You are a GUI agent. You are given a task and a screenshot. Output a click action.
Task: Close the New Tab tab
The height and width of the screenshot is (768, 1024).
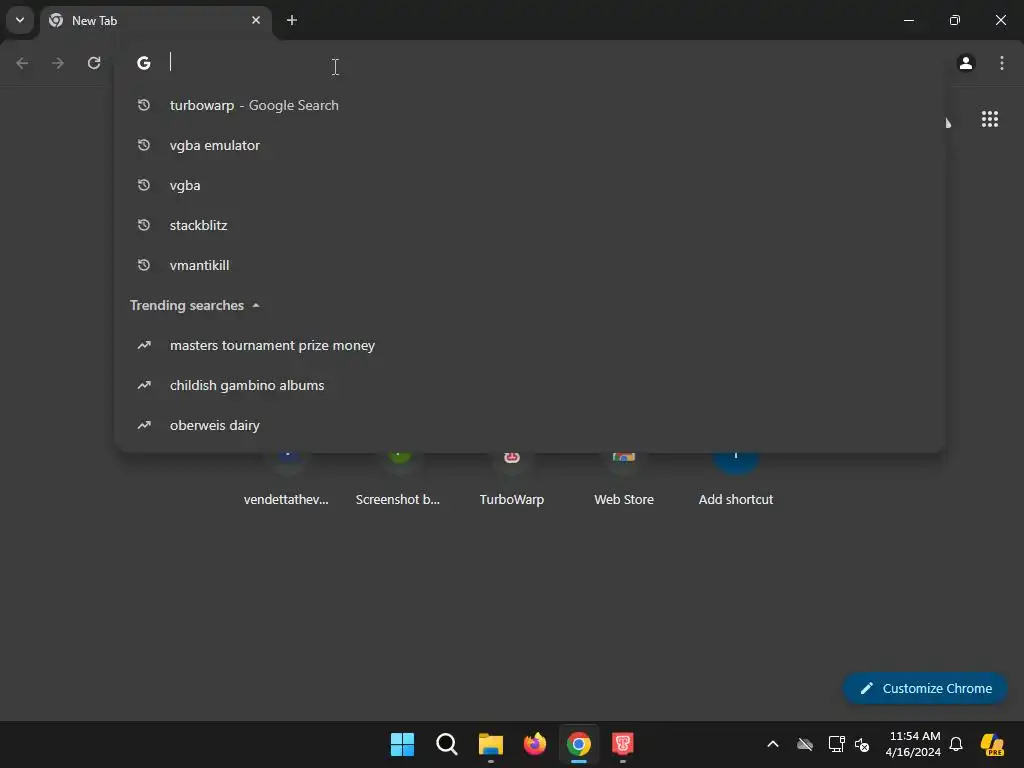[x=256, y=20]
